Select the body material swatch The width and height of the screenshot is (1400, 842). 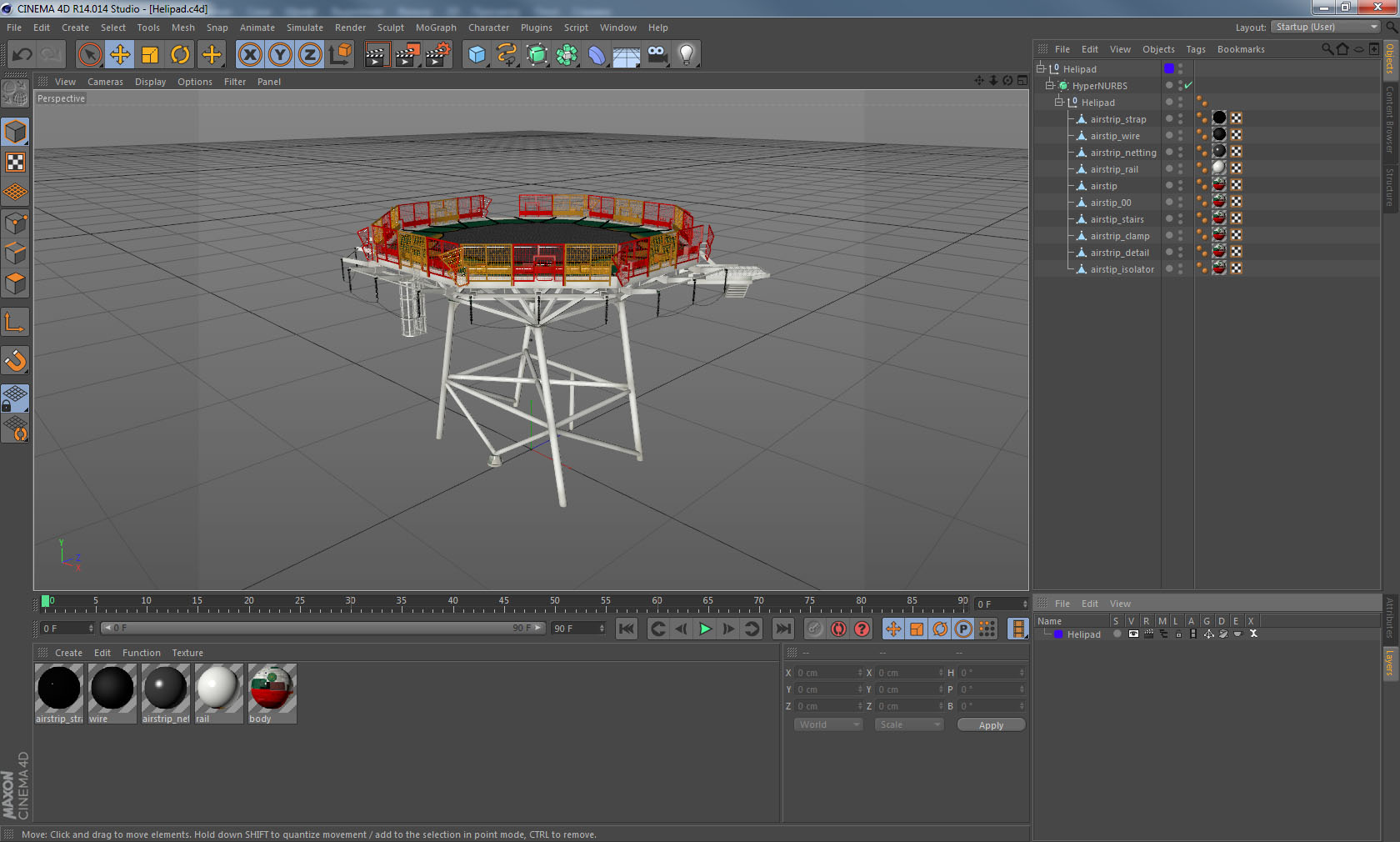click(x=272, y=694)
